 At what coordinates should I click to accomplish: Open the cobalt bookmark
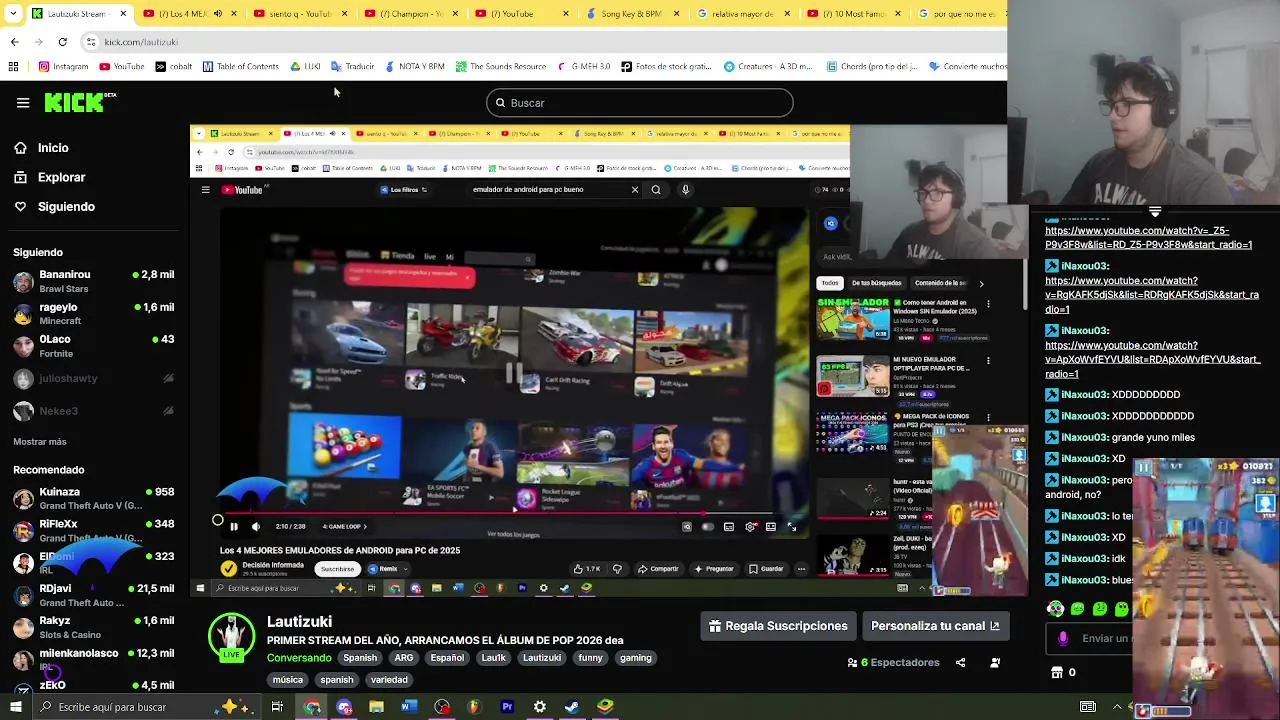(x=173, y=67)
